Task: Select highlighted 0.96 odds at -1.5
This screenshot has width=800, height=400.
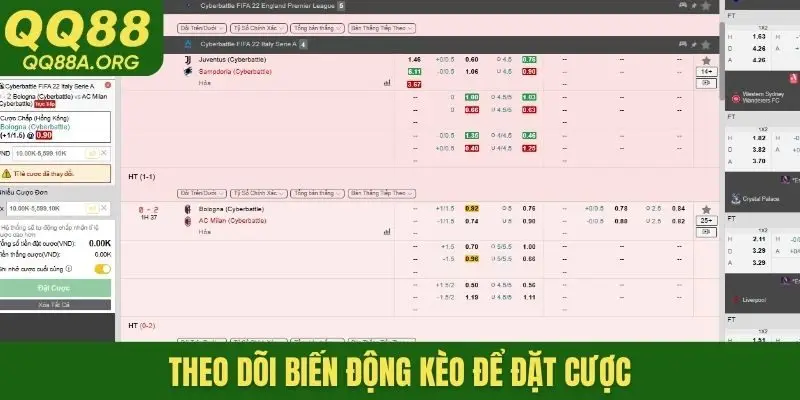Action: pyautogui.click(x=471, y=259)
